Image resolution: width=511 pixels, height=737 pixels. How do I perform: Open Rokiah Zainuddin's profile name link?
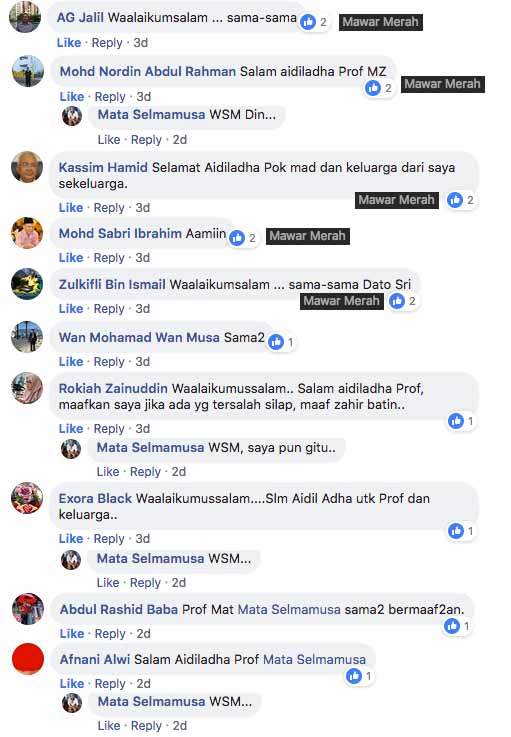point(113,389)
